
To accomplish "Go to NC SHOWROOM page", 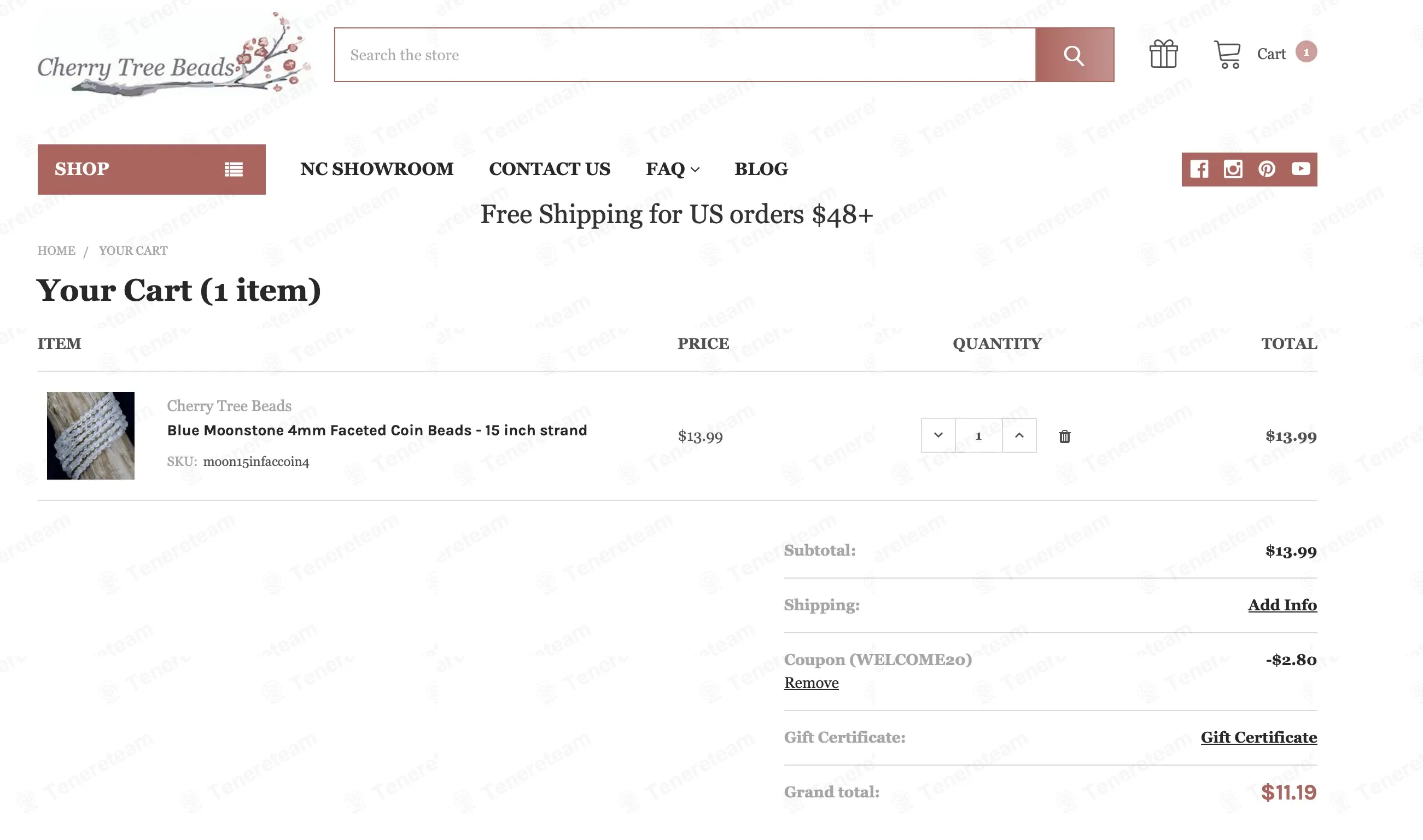I will 377,169.
